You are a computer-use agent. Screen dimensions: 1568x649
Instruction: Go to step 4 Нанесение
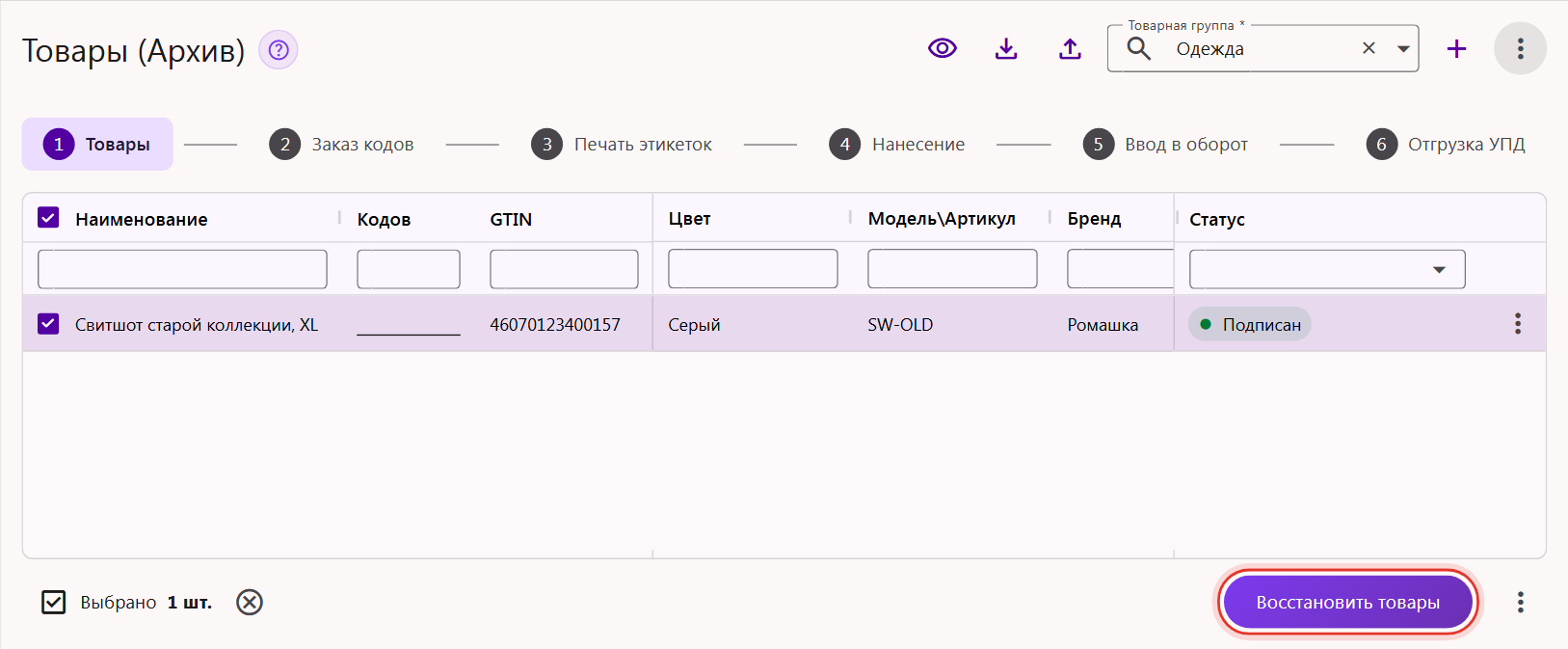(896, 145)
